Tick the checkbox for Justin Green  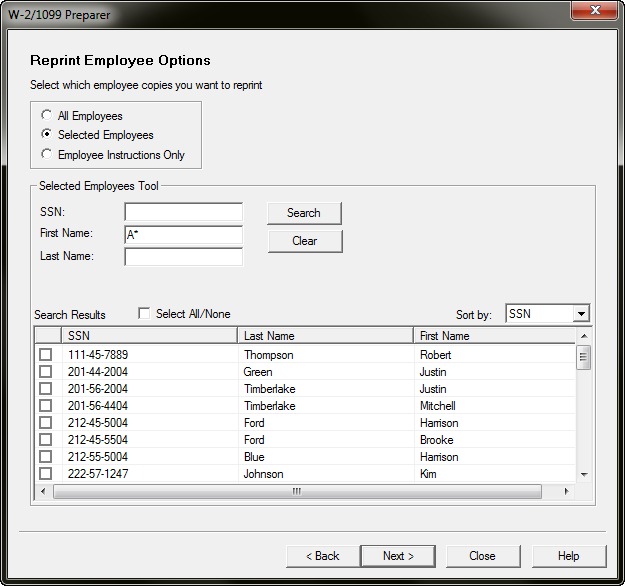(45, 372)
